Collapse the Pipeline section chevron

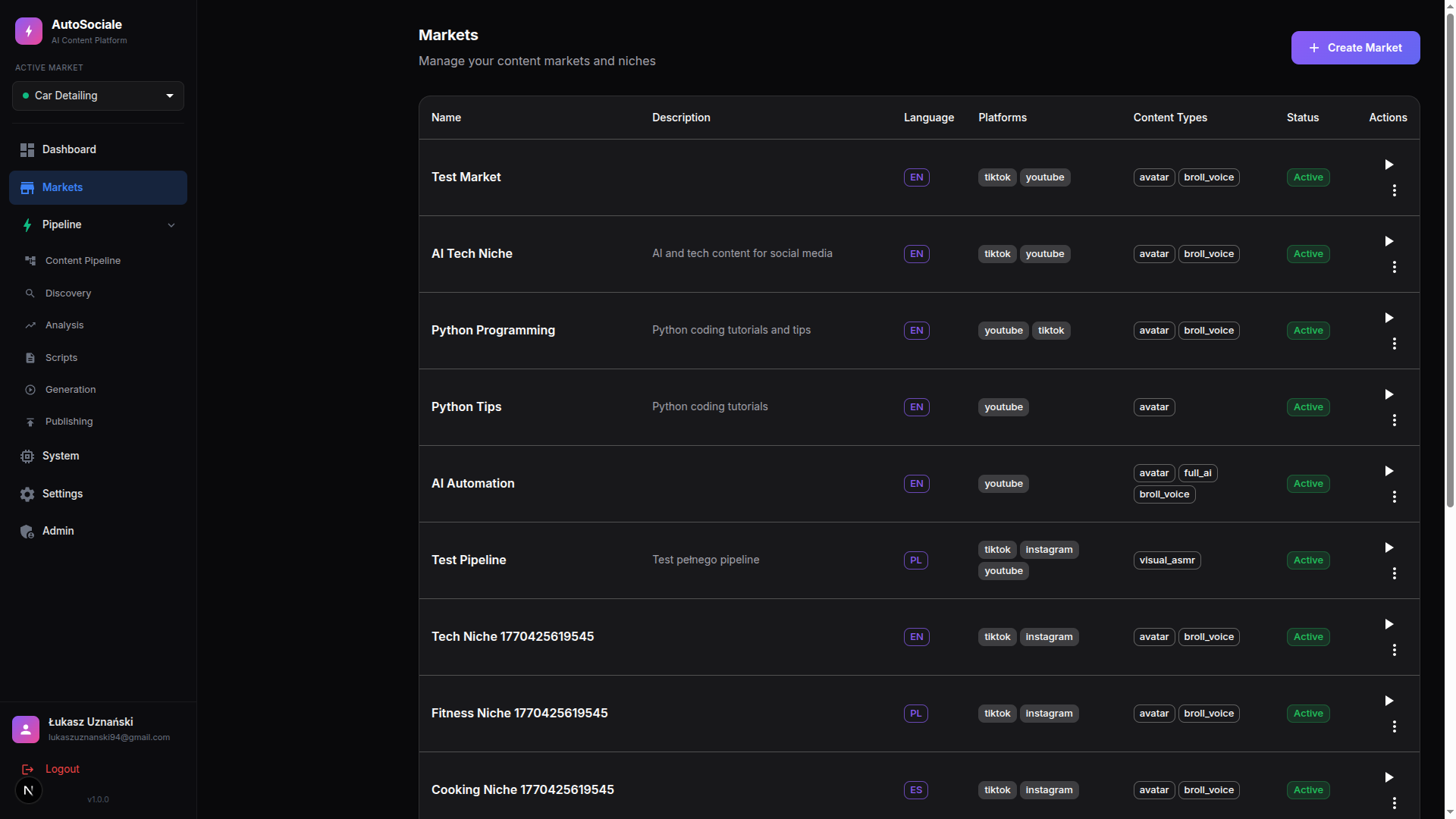[x=171, y=225]
